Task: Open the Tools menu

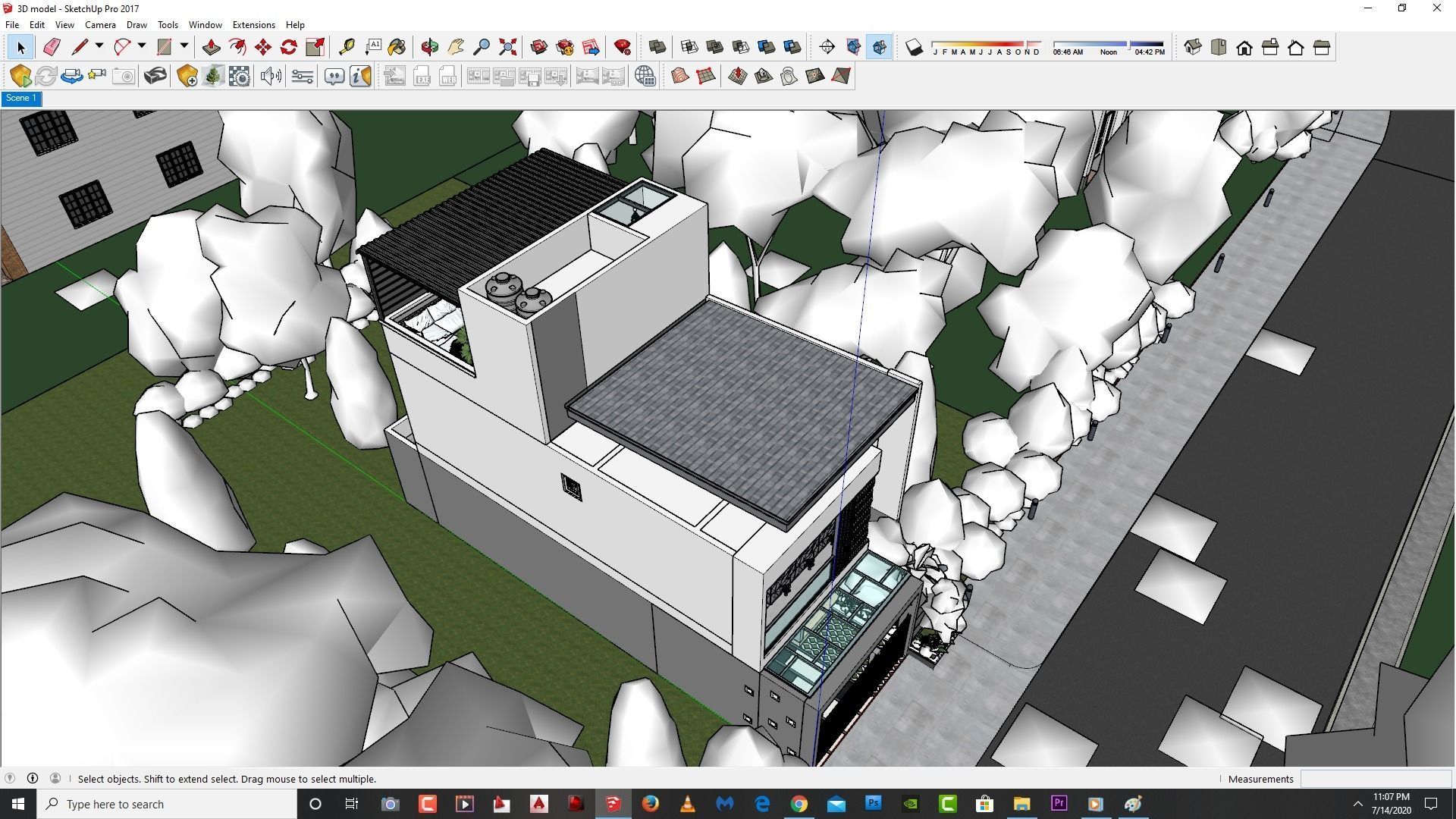Action: pos(168,25)
